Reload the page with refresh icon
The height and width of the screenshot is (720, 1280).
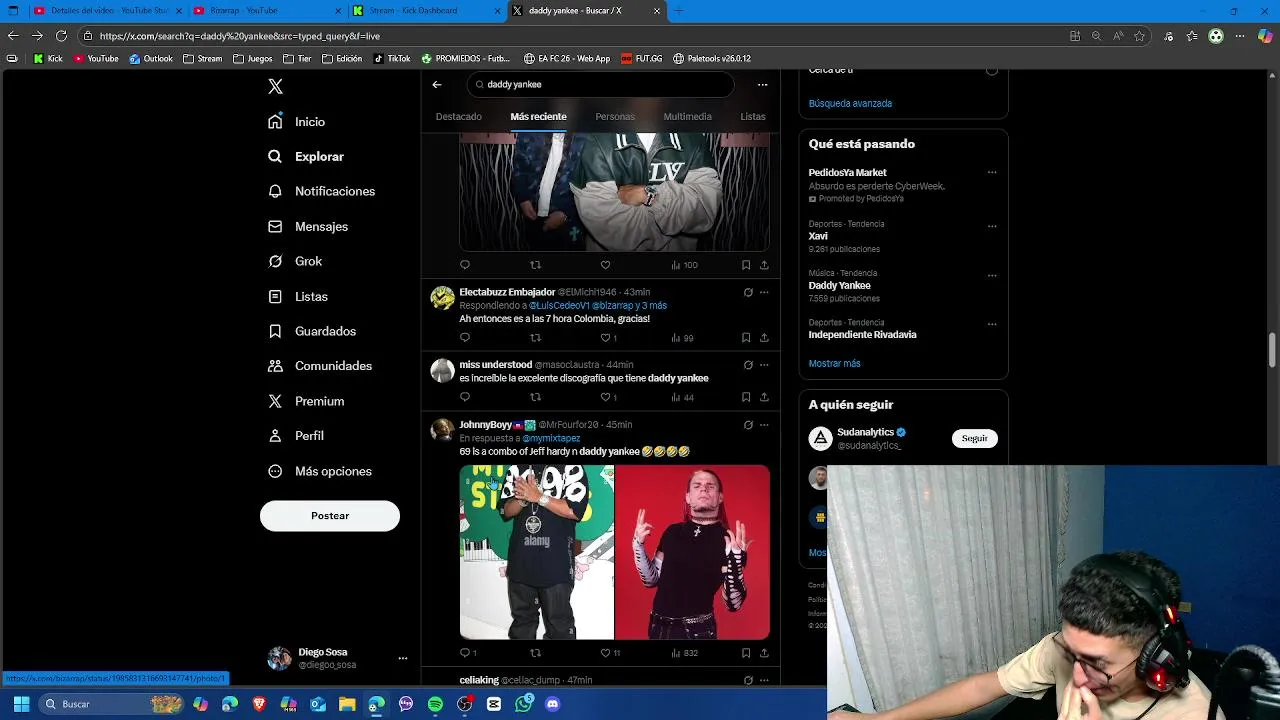point(61,36)
